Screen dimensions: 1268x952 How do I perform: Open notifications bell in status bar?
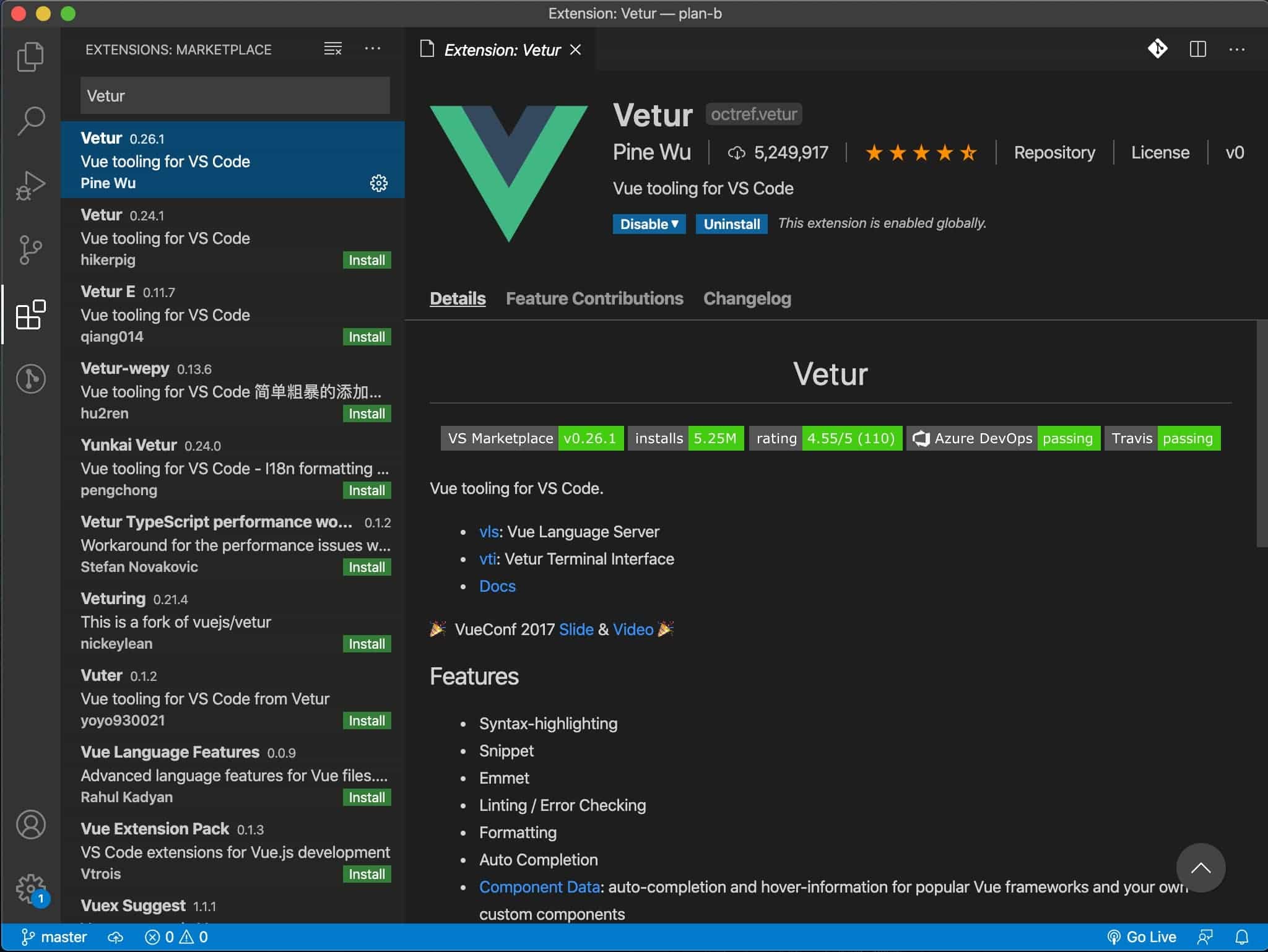(1241, 937)
